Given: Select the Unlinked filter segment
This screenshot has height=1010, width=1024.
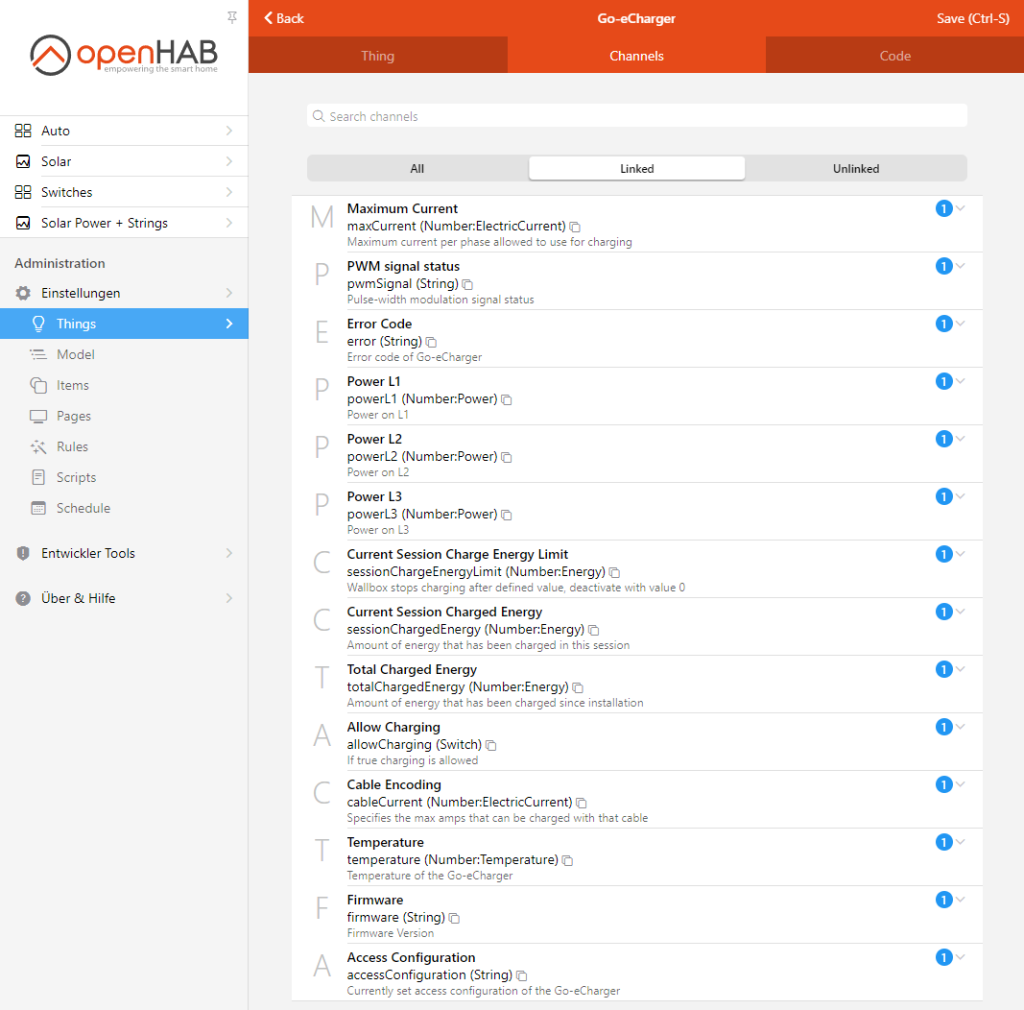Looking at the screenshot, I should point(856,168).
